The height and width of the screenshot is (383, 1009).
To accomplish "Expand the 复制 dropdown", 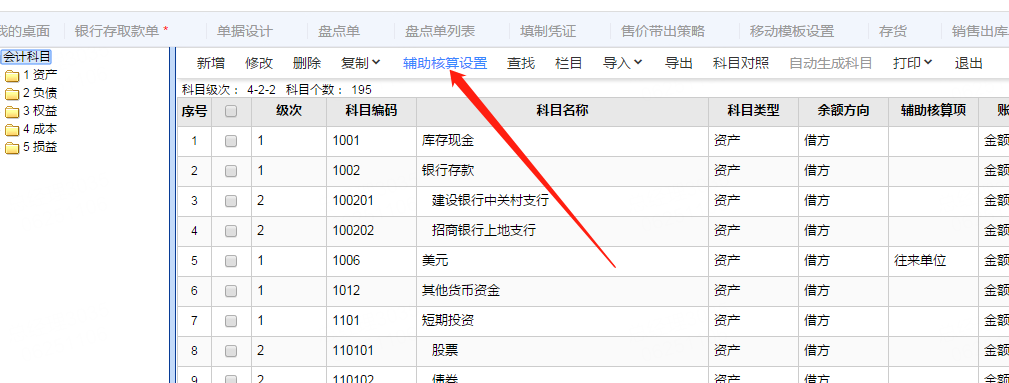I will 360,63.
